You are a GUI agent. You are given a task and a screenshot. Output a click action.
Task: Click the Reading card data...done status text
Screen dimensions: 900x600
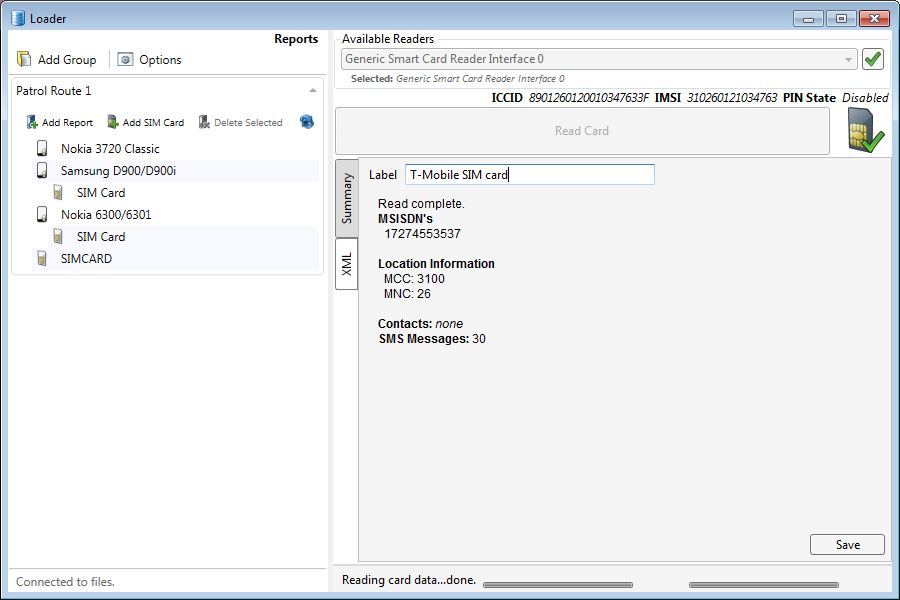click(409, 580)
